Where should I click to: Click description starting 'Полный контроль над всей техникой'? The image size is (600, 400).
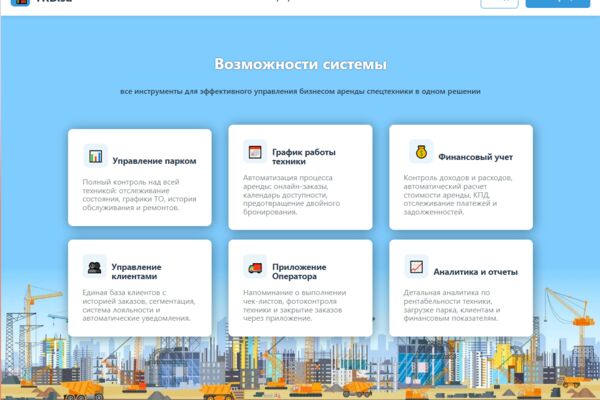click(139, 195)
